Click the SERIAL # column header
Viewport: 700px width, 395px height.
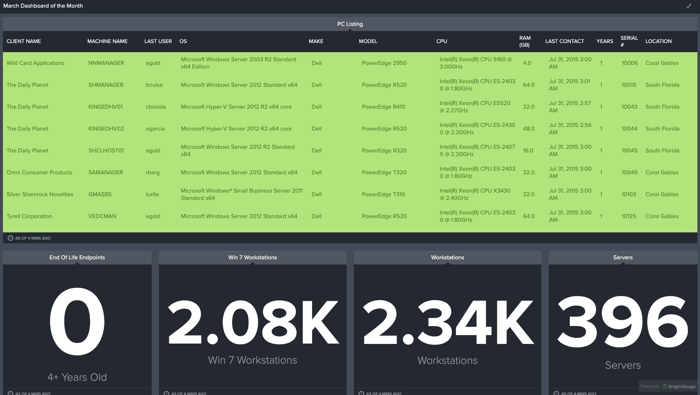(x=629, y=42)
